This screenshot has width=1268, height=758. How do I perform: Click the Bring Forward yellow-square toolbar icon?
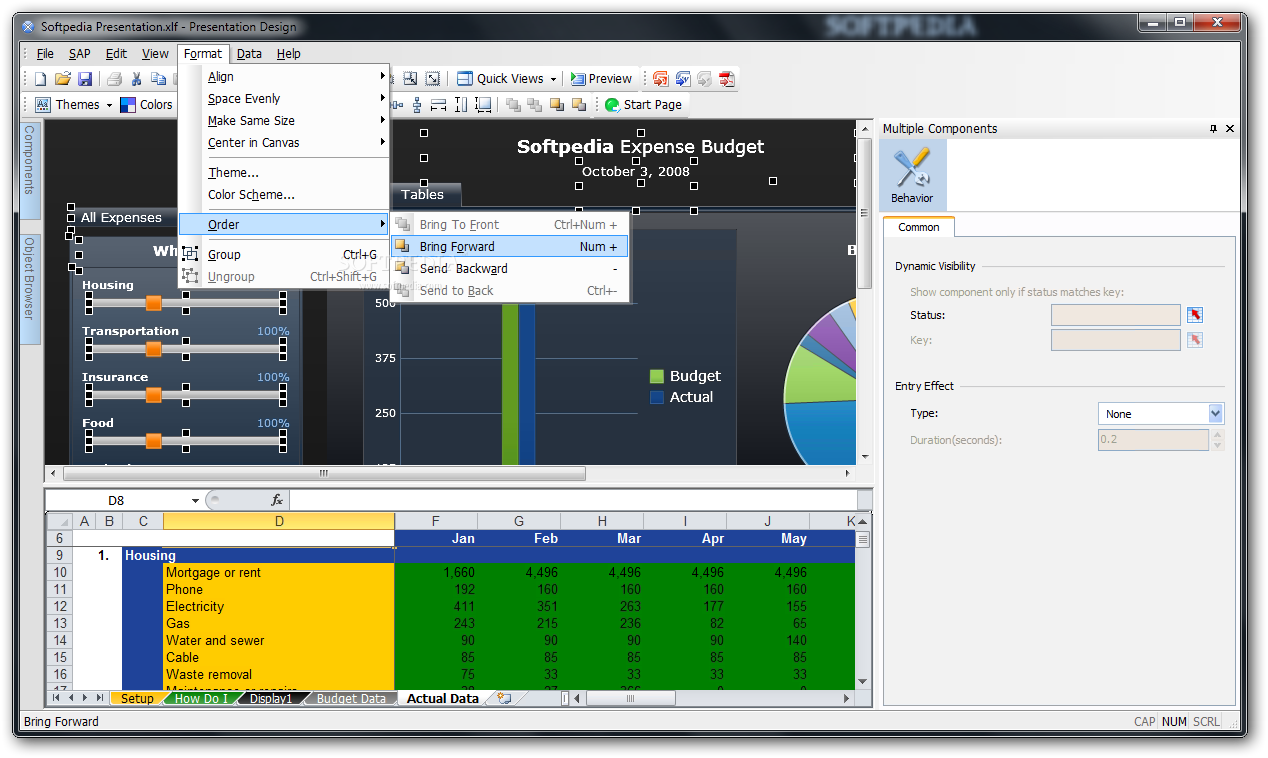[557, 105]
